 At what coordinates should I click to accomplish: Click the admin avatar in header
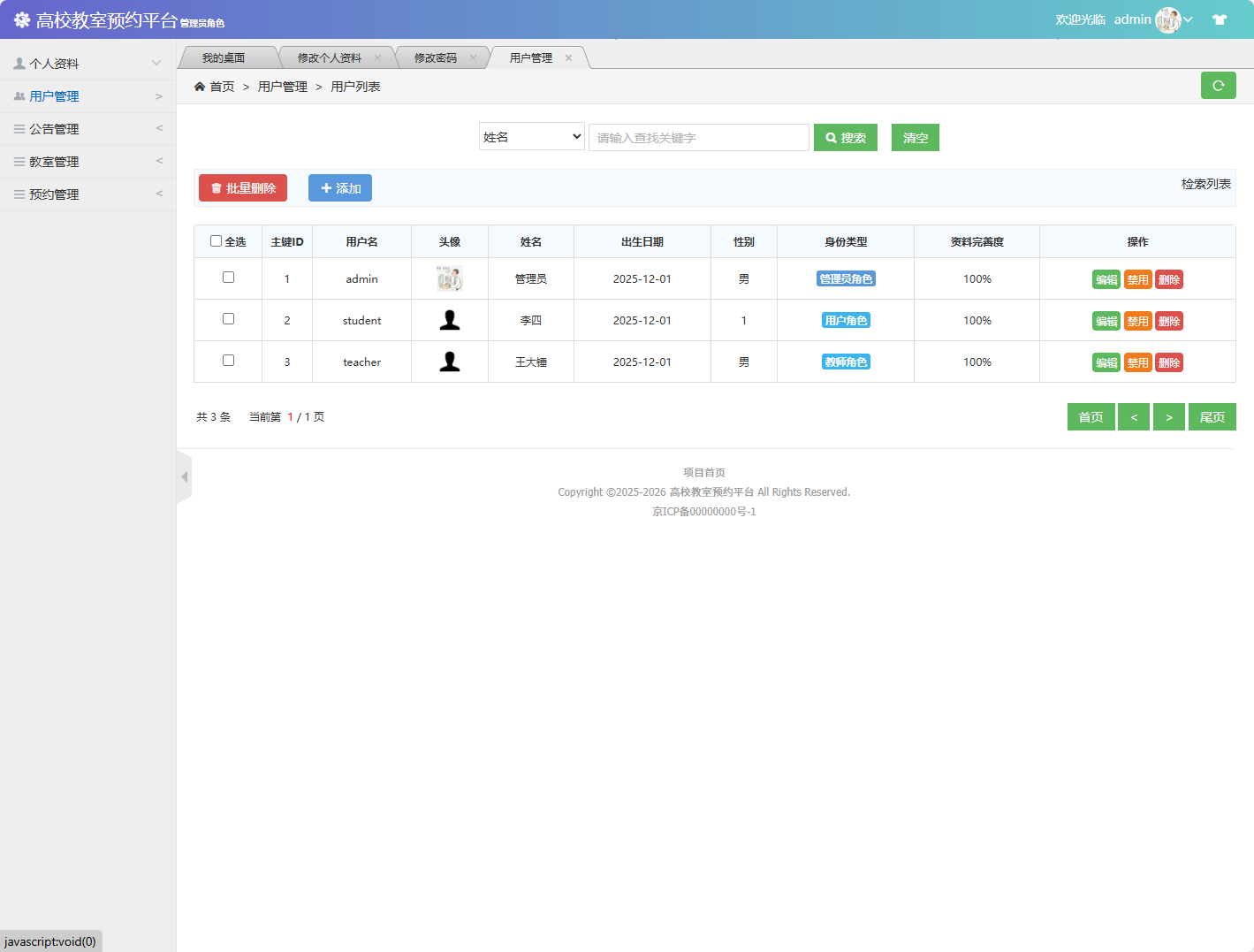(x=1167, y=19)
